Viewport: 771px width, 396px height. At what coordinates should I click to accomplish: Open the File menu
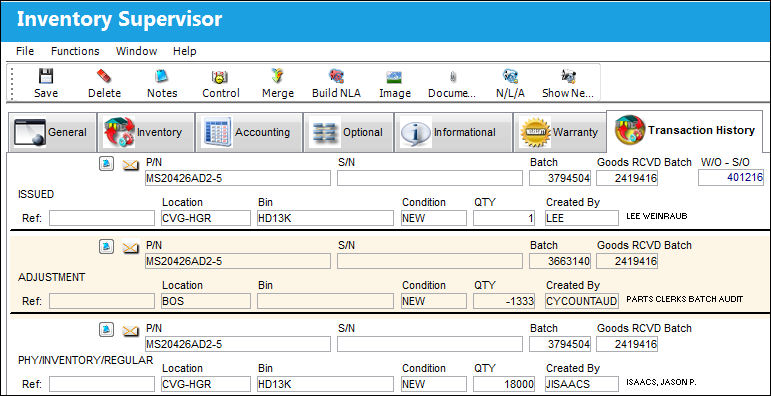click(25, 51)
